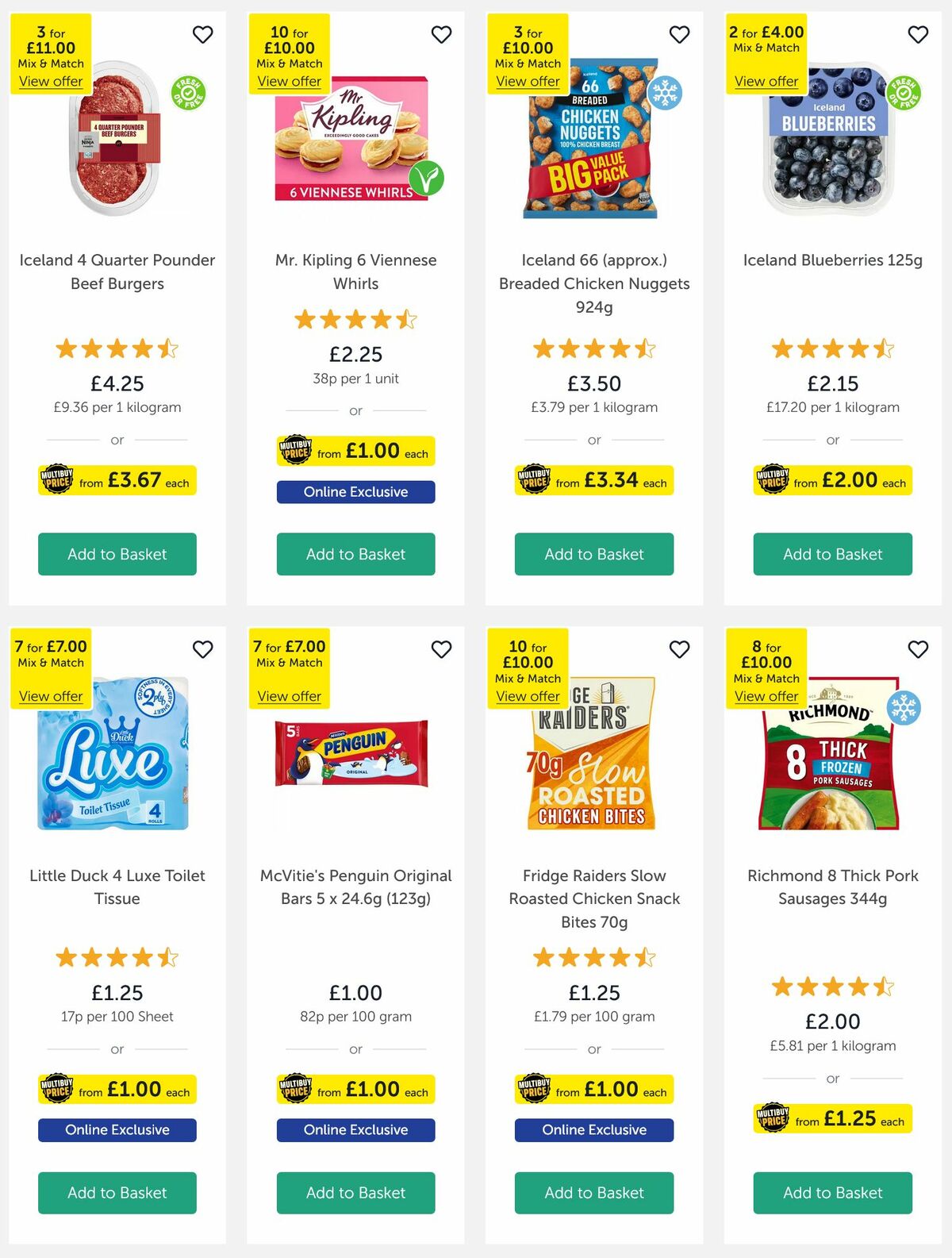Click View offer link under Blueberries deal
This screenshot has width=952, height=1258.
(766, 82)
